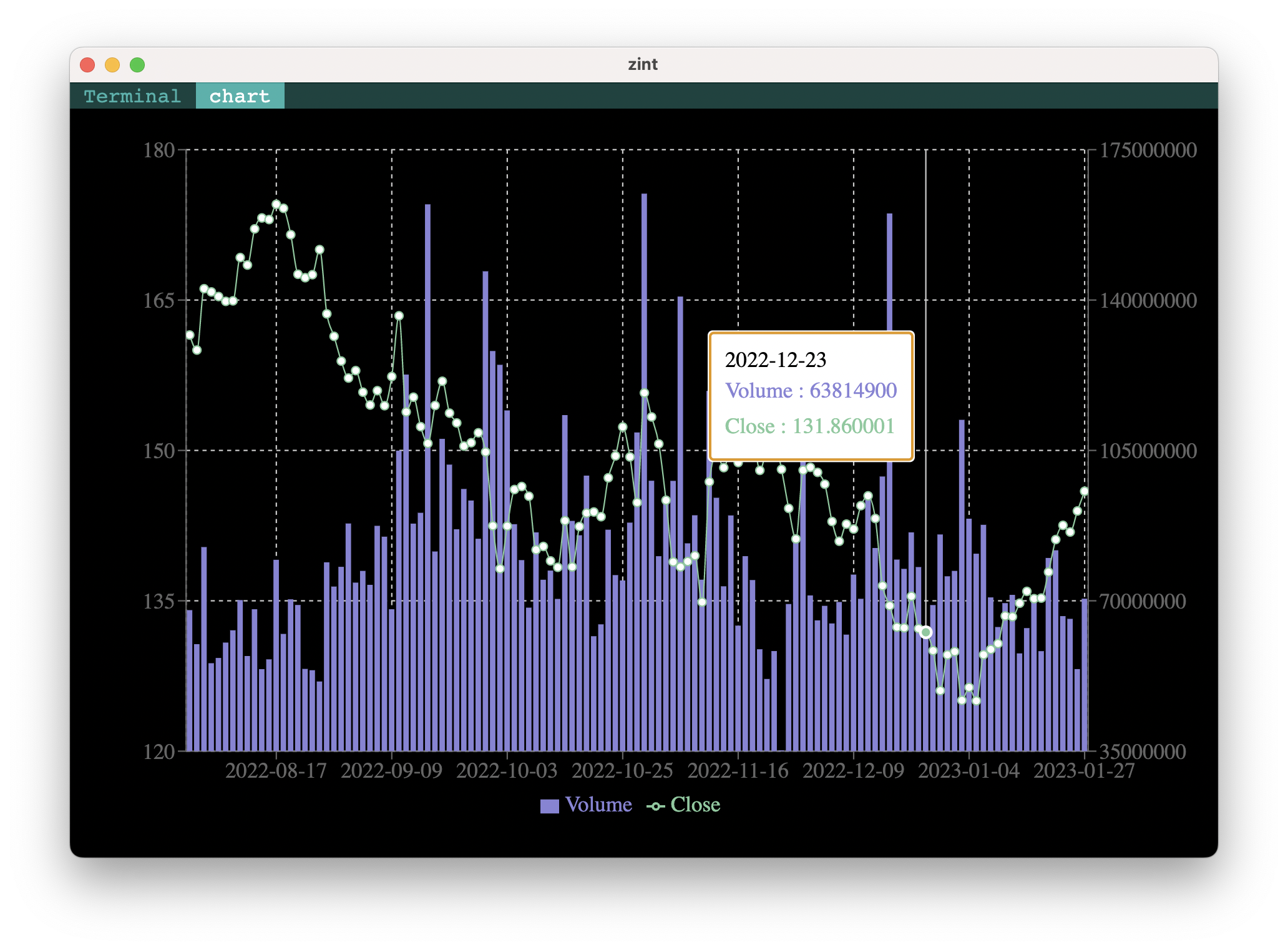Click the 150 left axis label
This screenshot has height=950, width=1288.
[159, 451]
